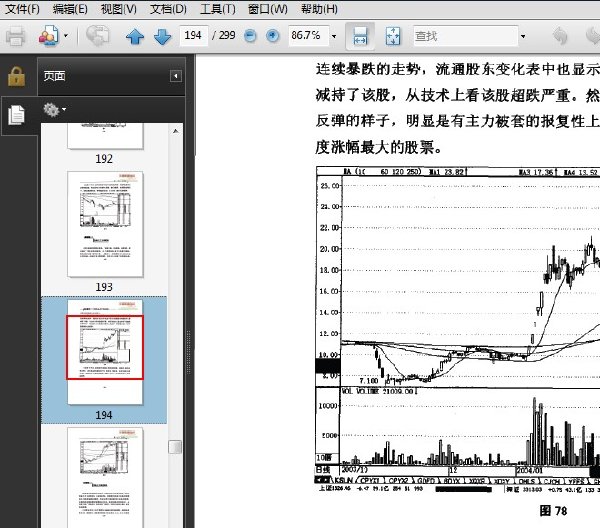The width and height of the screenshot is (600, 528).
Task: Open the 文档(D) menu
Action: click(x=168, y=9)
